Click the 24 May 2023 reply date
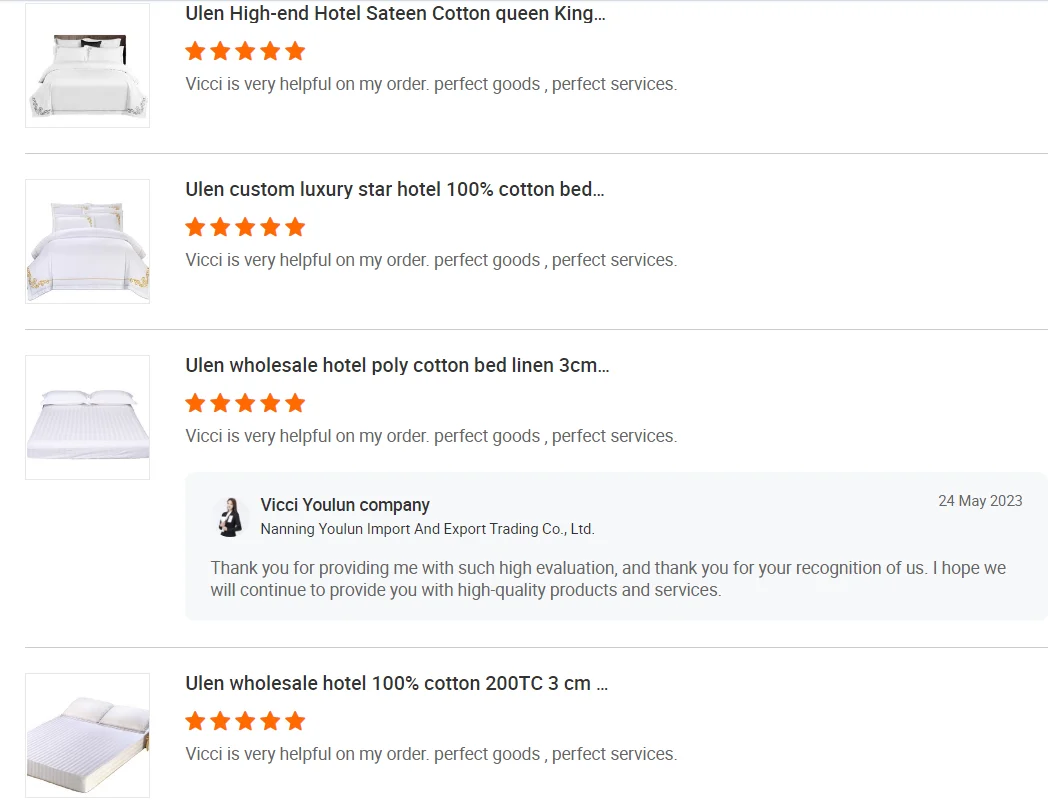 click(980, 501)
